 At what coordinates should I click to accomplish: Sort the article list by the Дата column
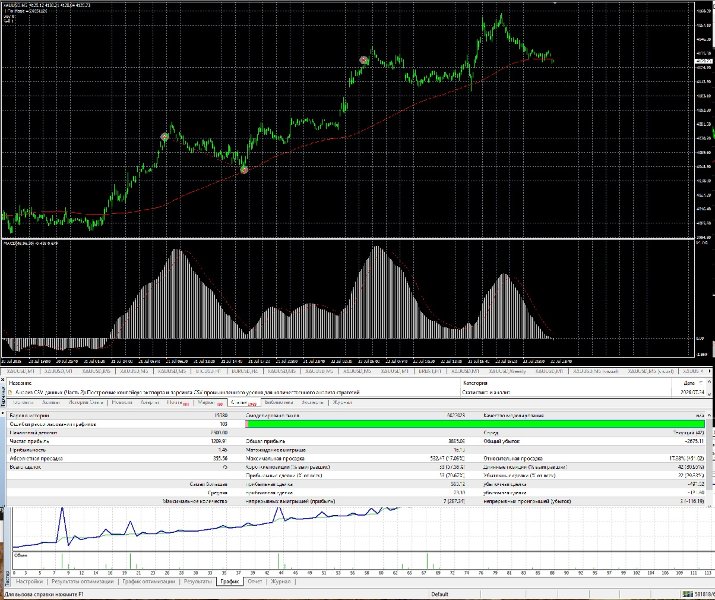[689, 383]
